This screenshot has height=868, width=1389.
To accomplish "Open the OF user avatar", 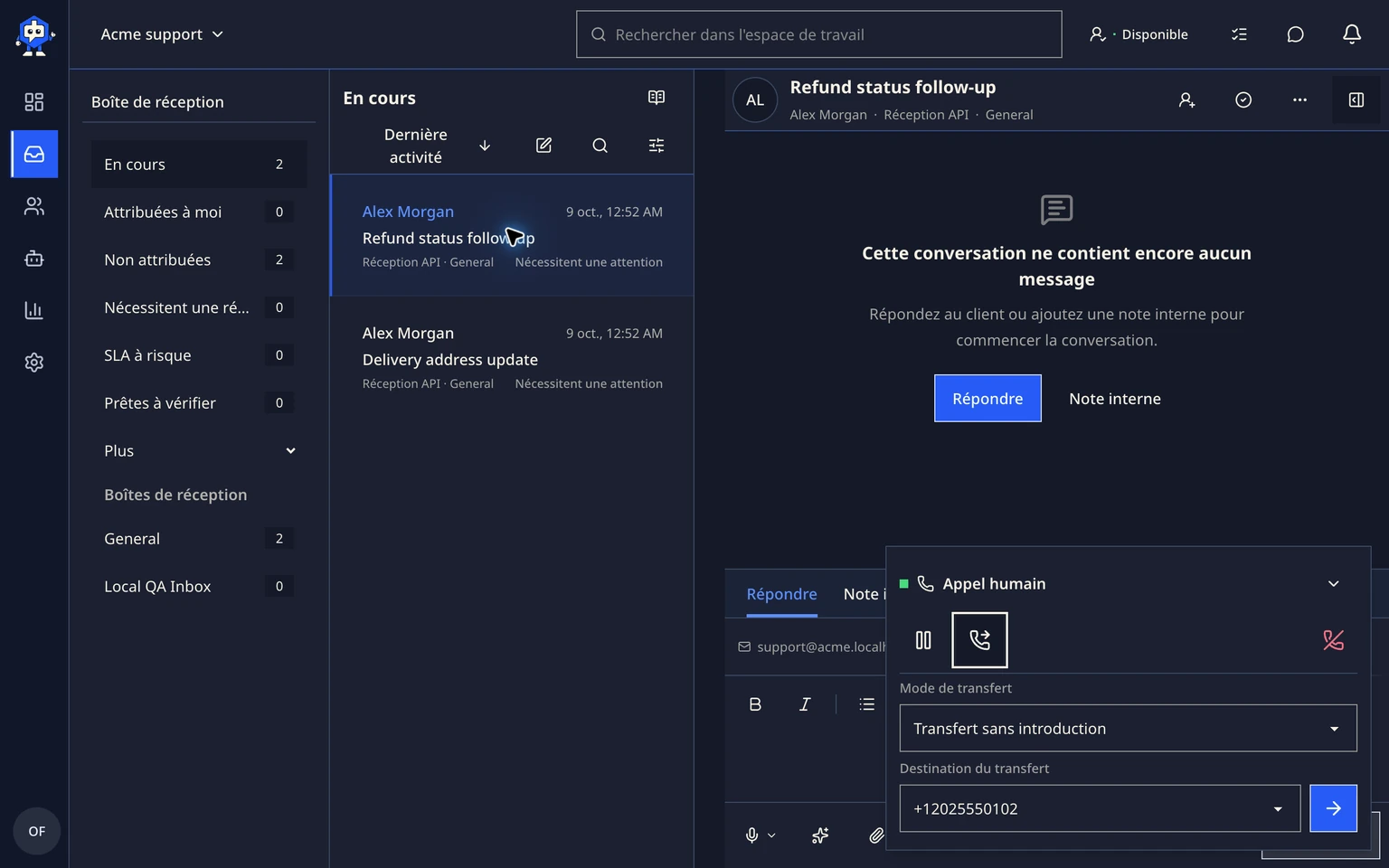I will coord(36,831).
